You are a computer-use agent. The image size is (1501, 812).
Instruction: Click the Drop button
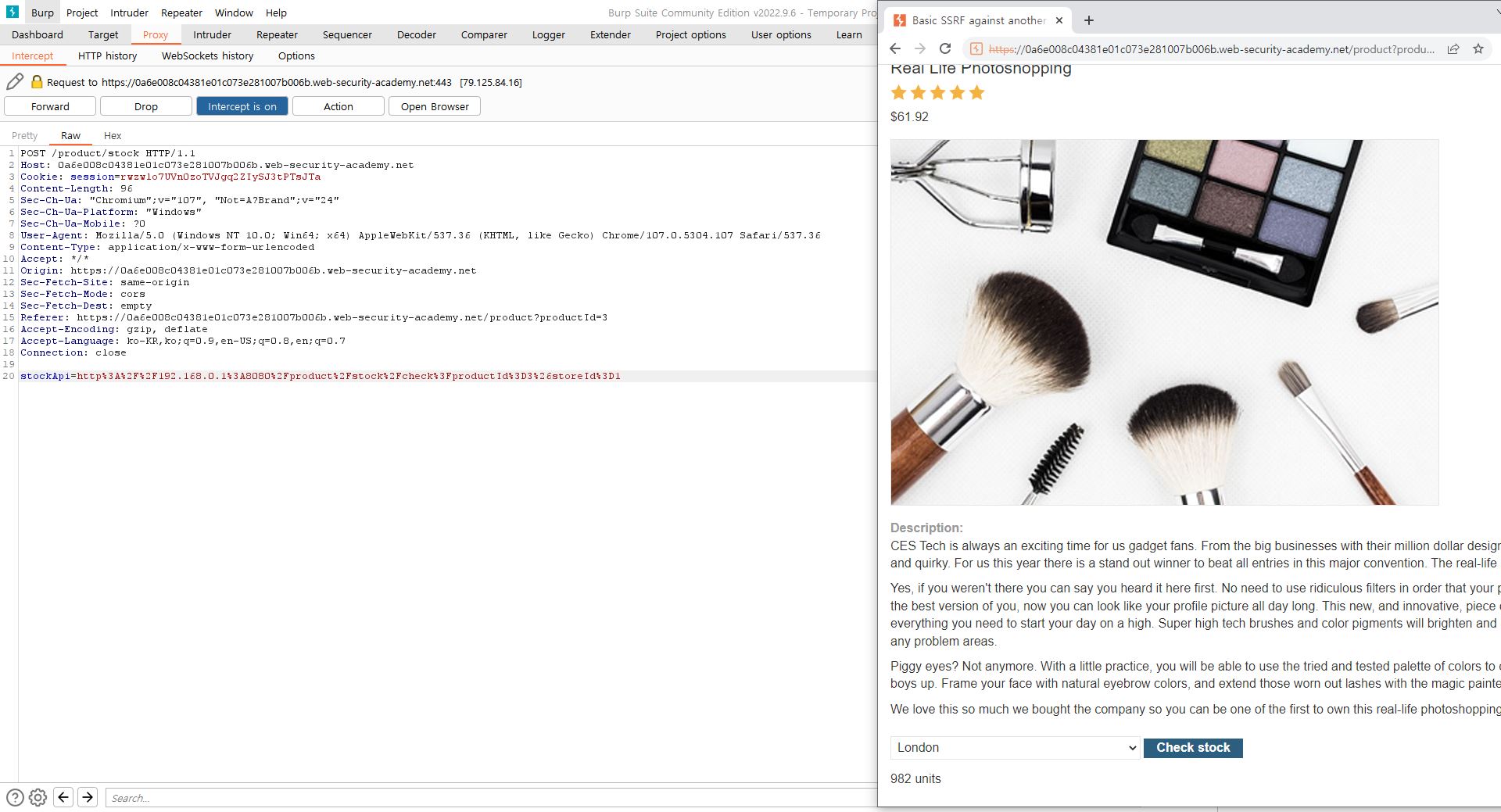click(146, 106)
